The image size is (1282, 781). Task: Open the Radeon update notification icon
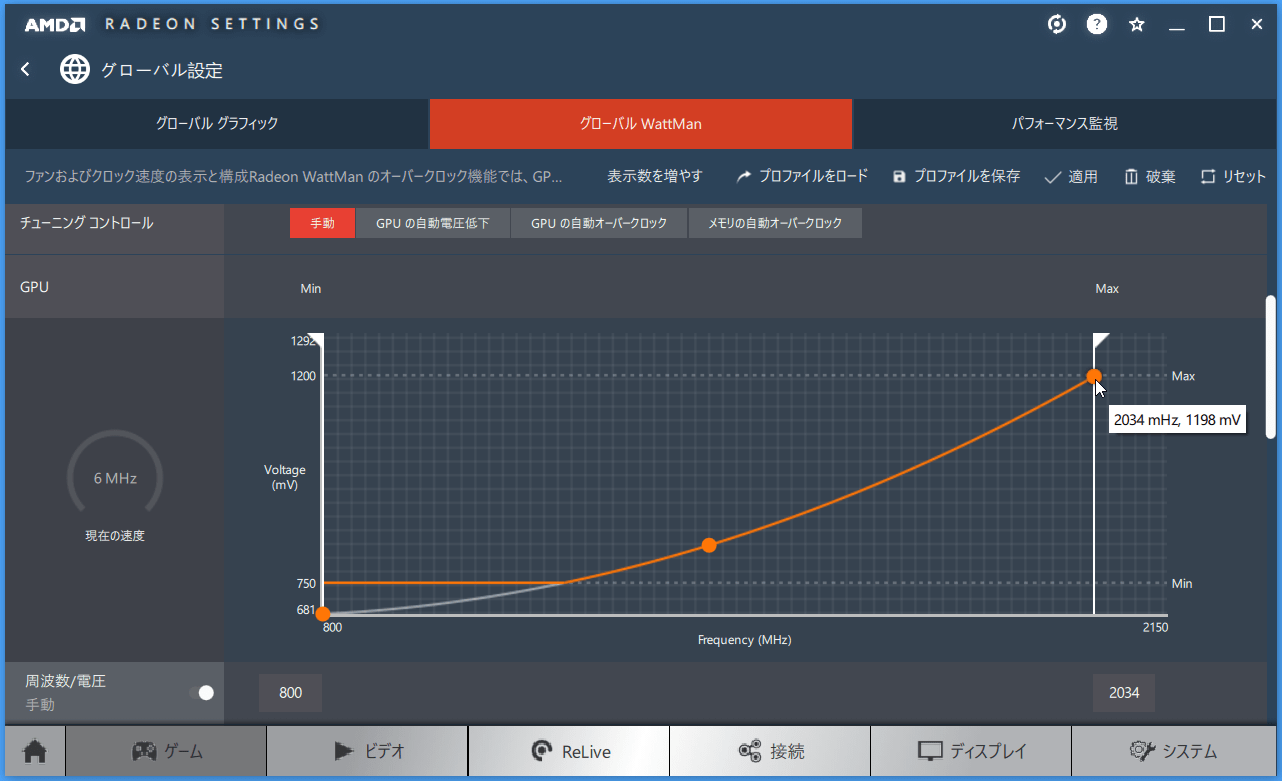(x=1057, y=24)
